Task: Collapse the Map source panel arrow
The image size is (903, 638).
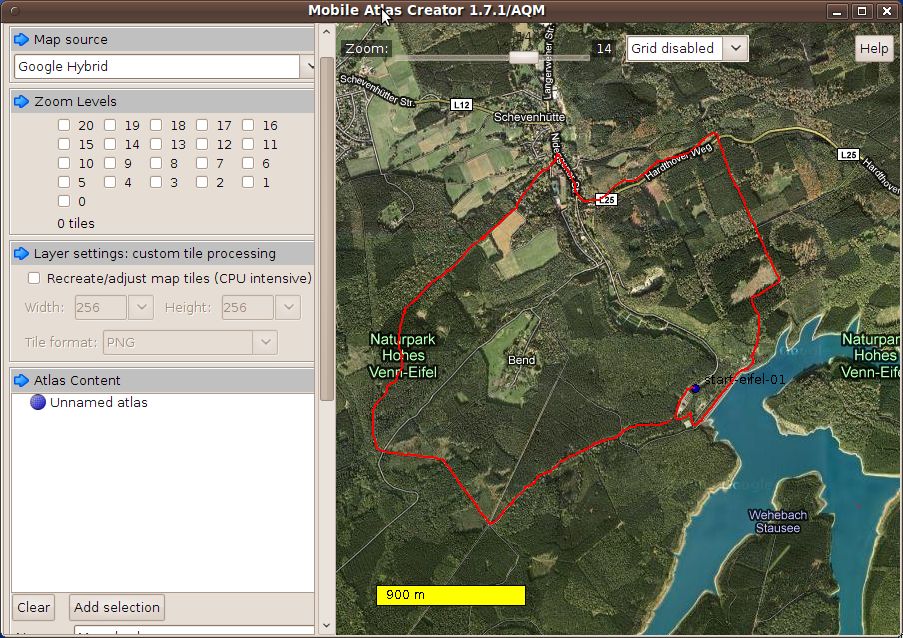Action: point(21,40)
